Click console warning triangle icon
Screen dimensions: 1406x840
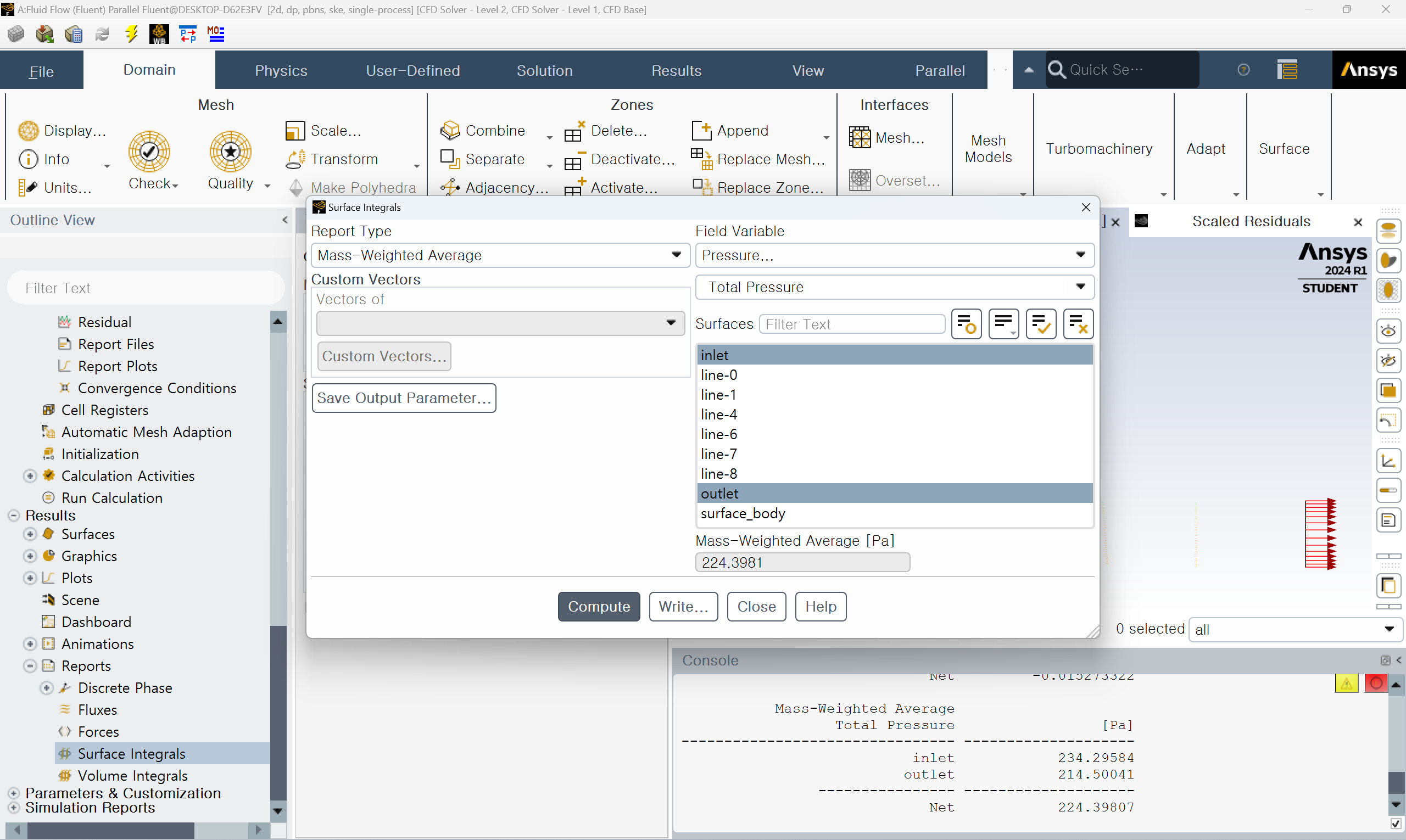(x=1347, y=683)
